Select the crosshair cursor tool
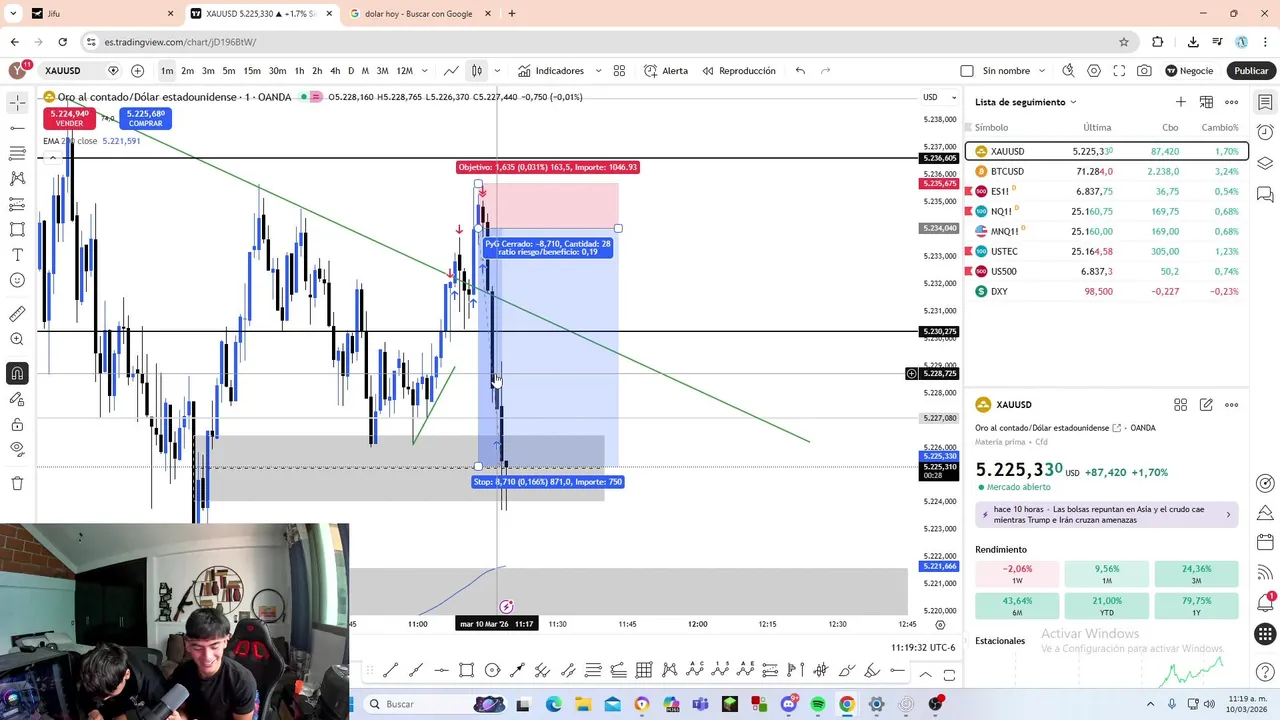 pos(17,103)
